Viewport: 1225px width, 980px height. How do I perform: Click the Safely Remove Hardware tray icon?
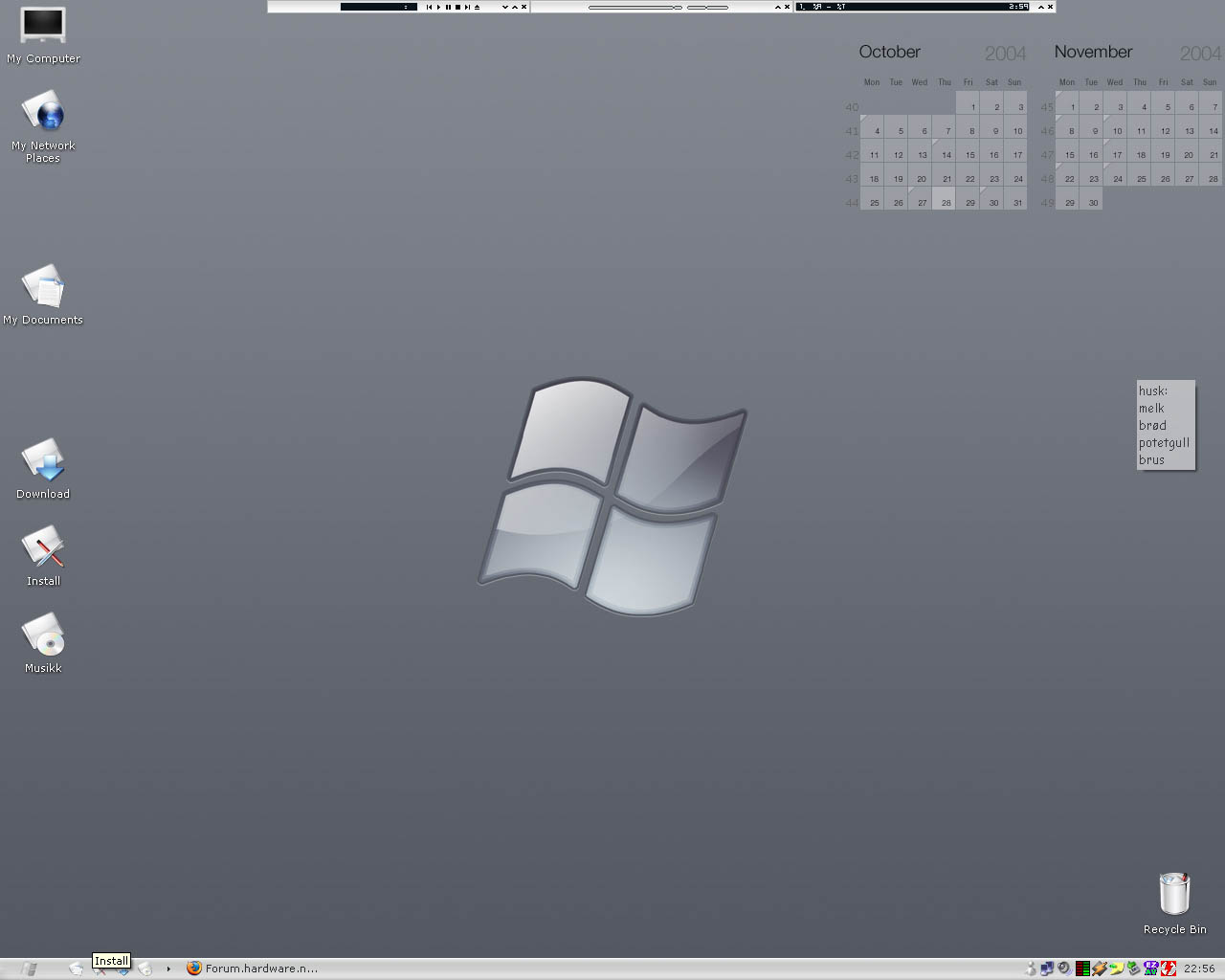pos(1134,969)
